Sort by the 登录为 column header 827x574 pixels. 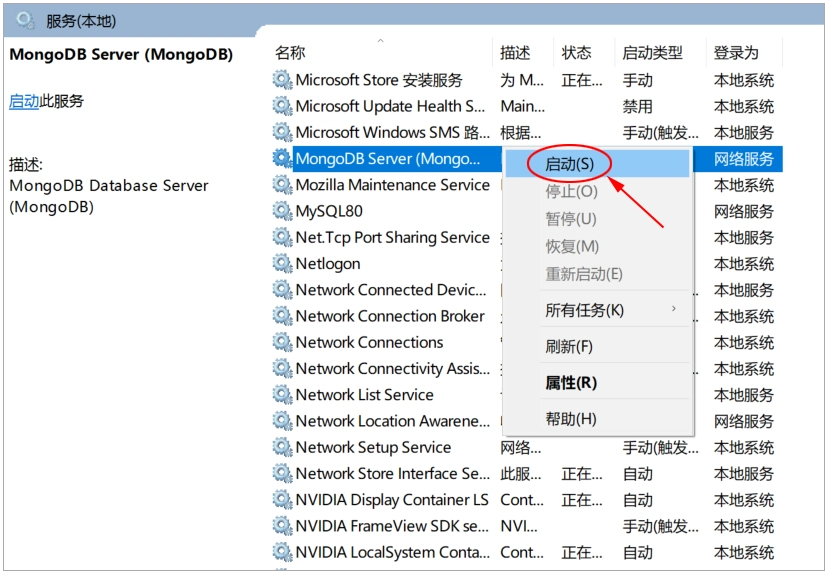(736, 53)
